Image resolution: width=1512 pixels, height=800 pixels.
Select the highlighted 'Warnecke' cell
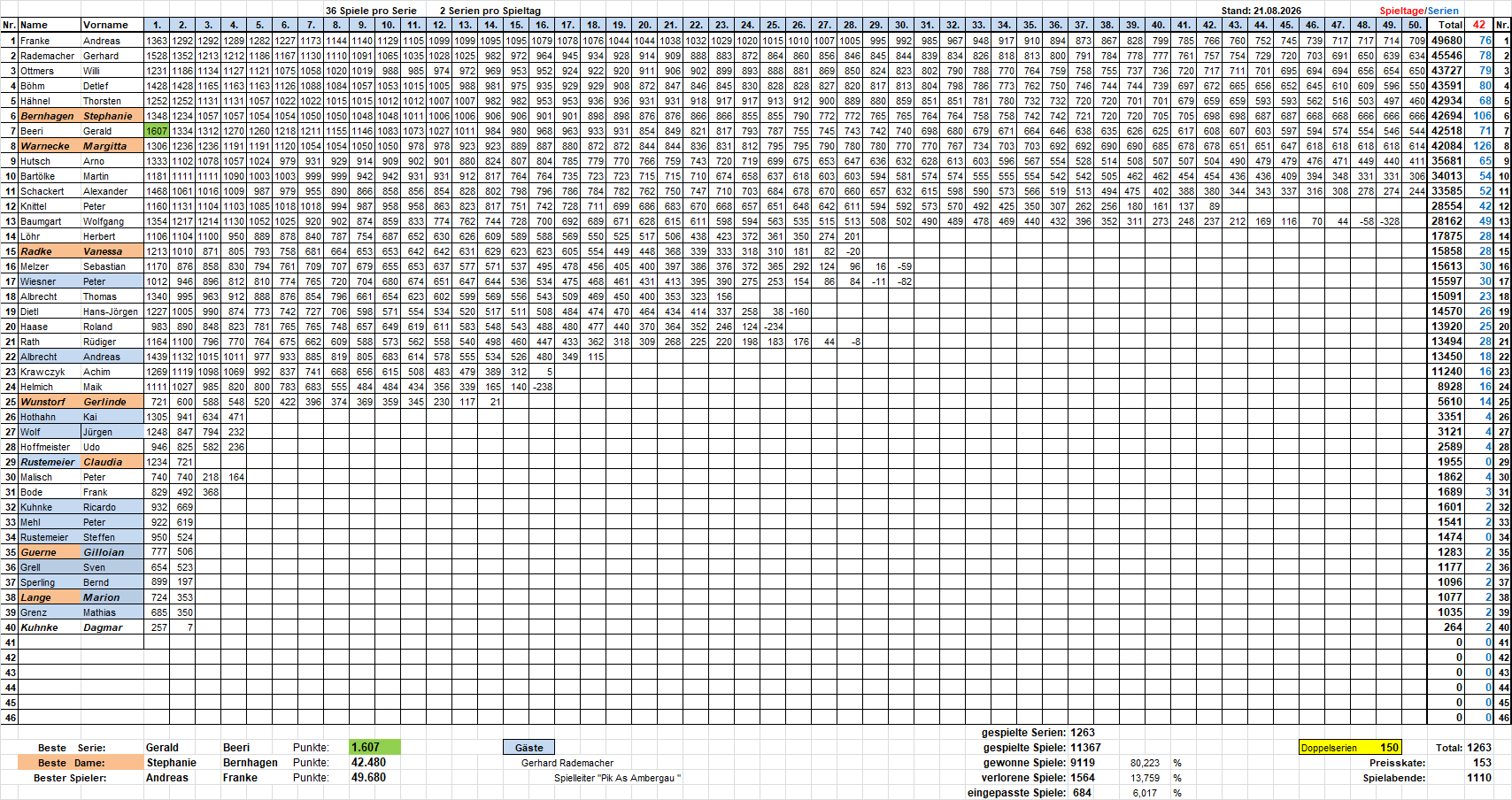click(50, 146)
